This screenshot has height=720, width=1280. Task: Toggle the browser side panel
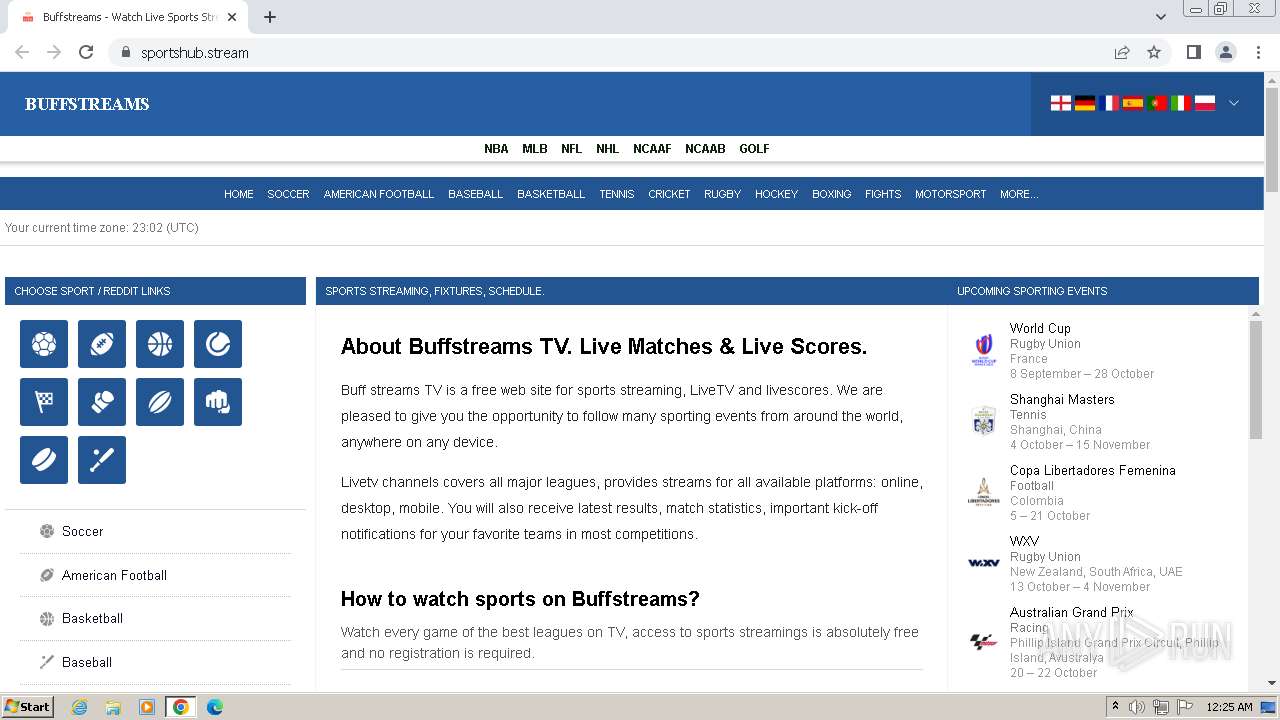1193,52
